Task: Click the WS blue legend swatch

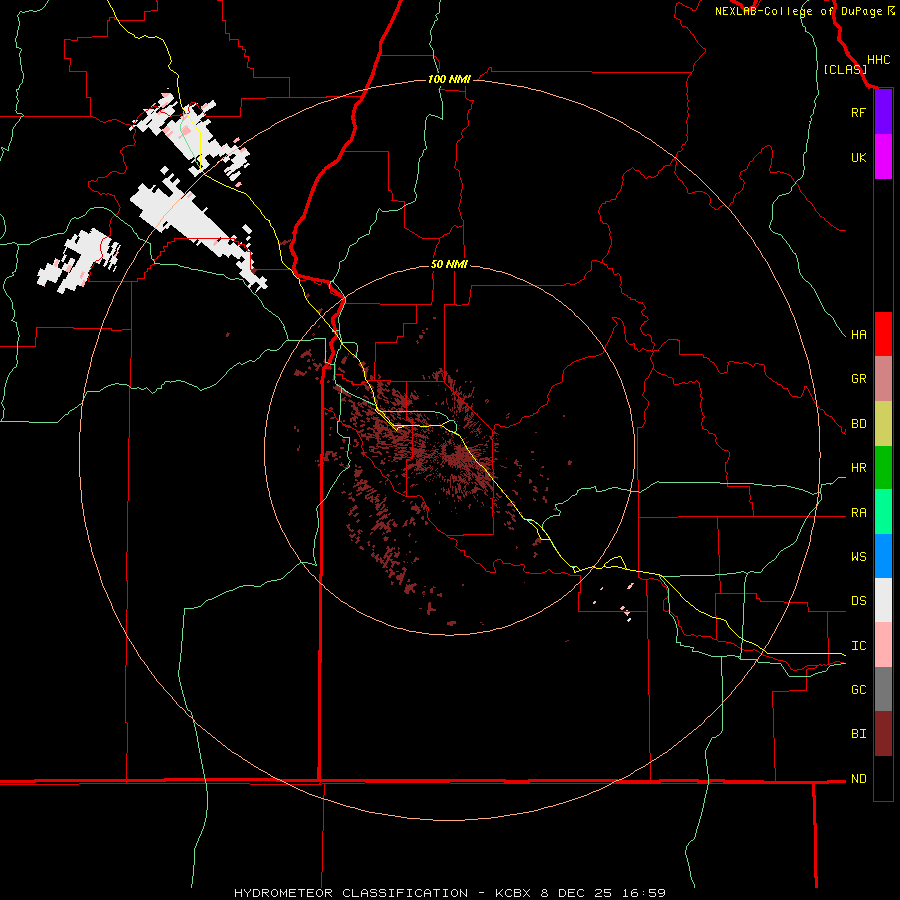Action: pyautogui.click(x=883, y=556)
